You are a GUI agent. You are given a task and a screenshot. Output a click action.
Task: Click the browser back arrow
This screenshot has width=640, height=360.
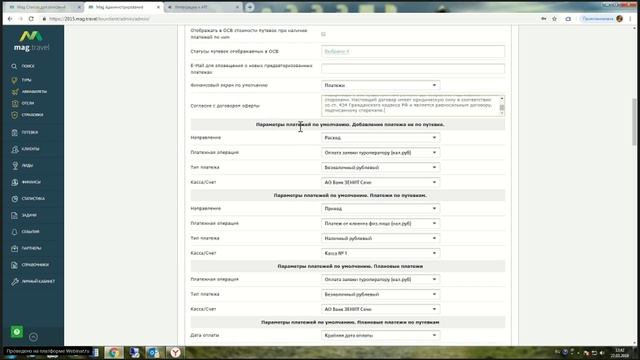(10, 19)
